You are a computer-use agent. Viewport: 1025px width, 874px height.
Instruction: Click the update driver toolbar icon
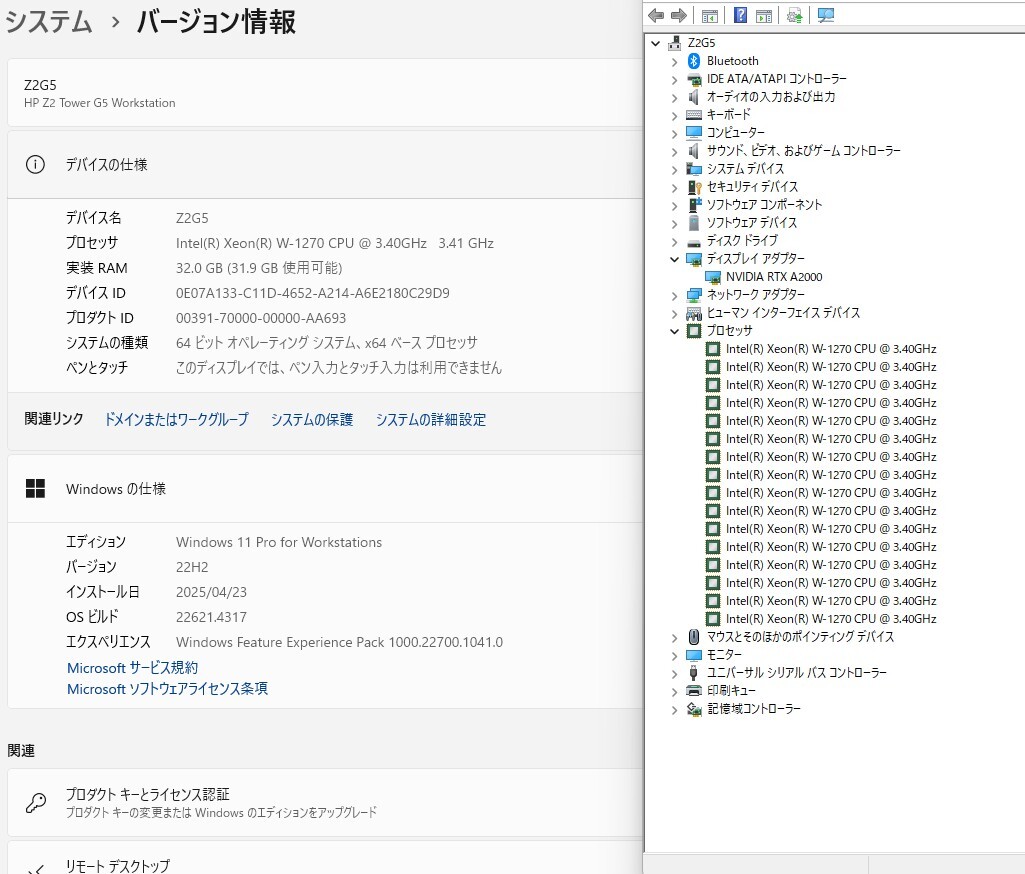(x=794, y=15)
